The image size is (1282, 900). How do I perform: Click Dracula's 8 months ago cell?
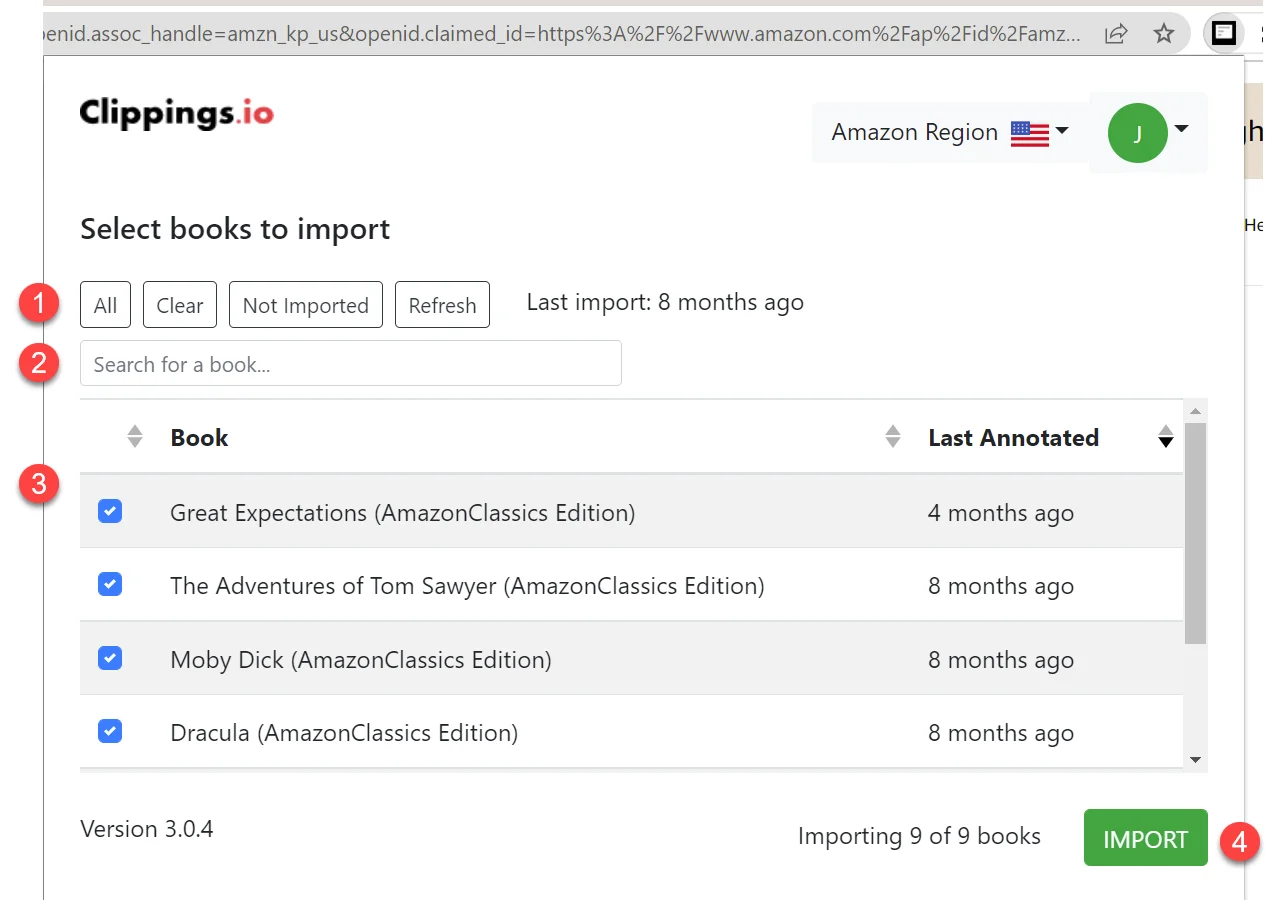pyautogui.click(x=1001, y=733)
